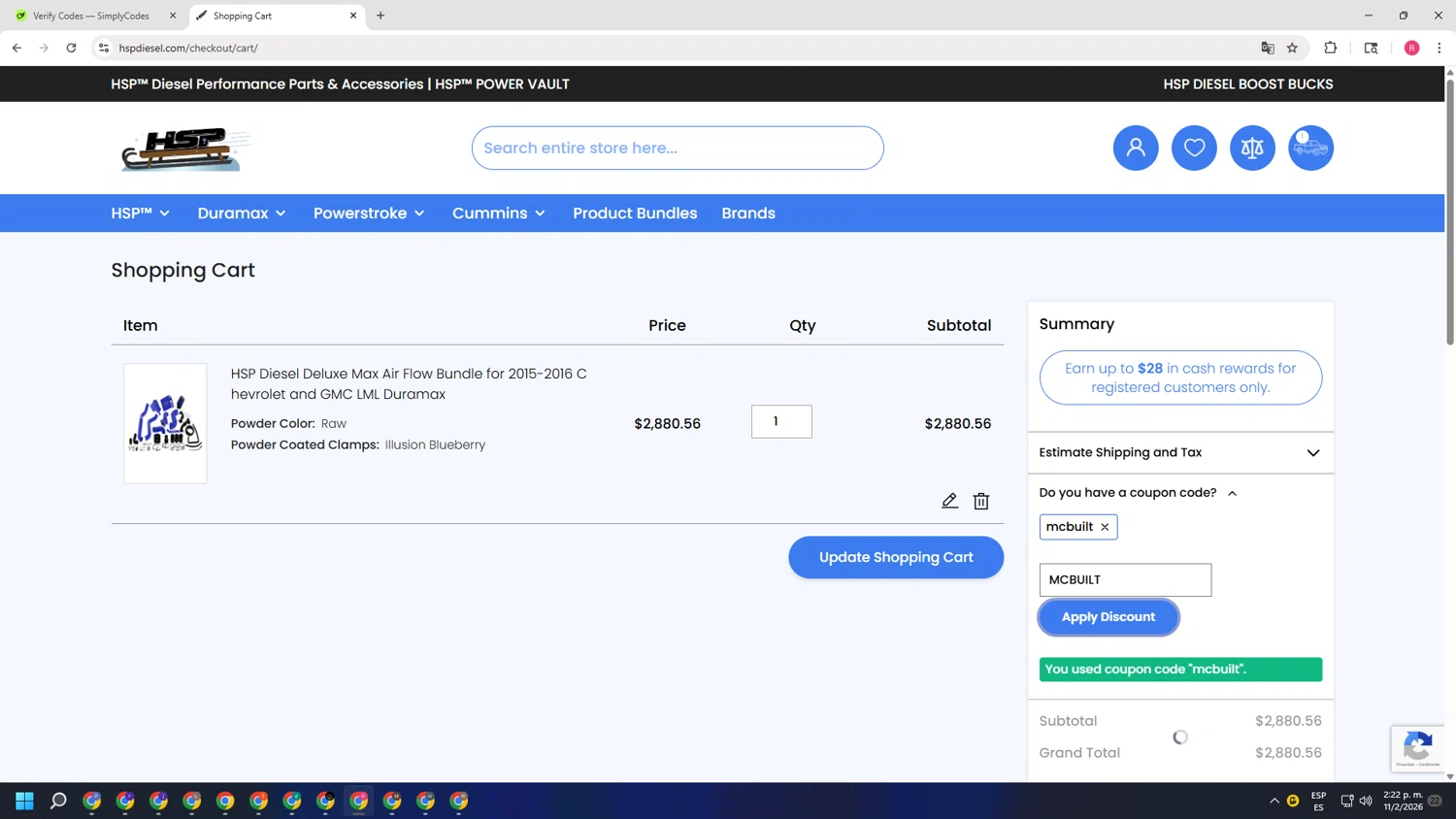This screenshot has width=1456, height=819.
Task: Open the account user icon
Action: 1135,147
